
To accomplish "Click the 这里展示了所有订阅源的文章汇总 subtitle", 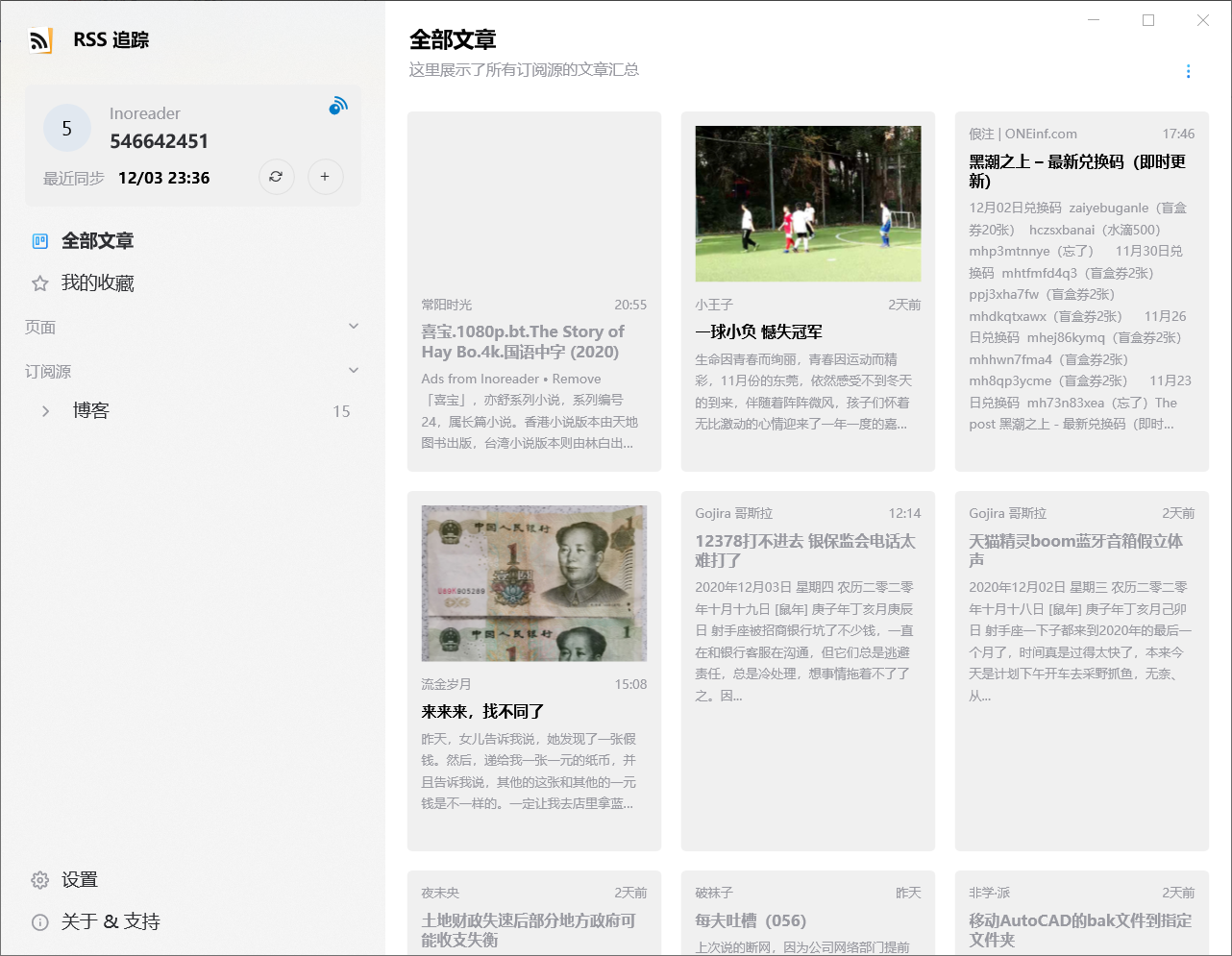I will point(524,69).
